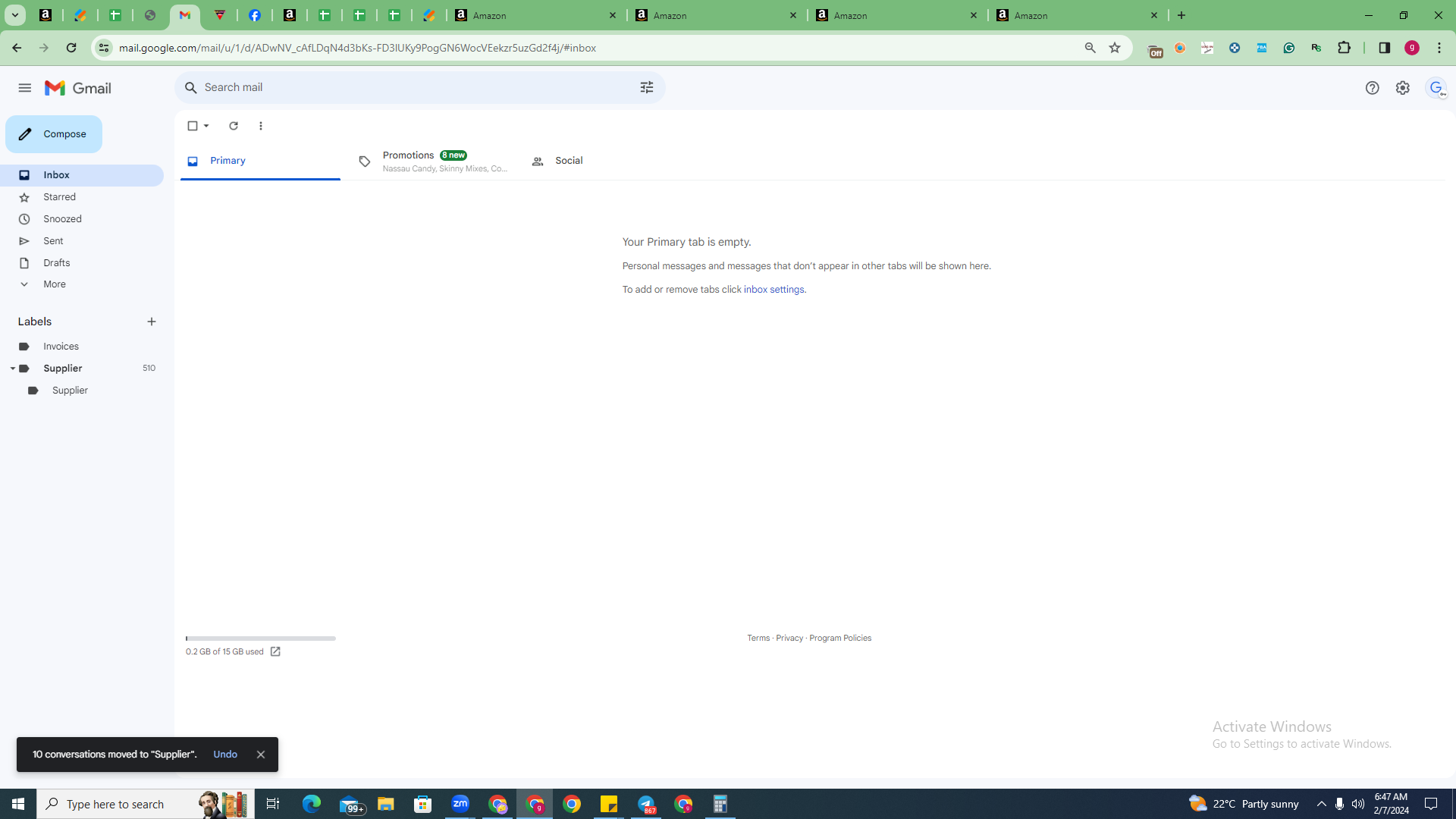View site information icon in address bar
Screen dimensions: 1456x819
(104, 48)
